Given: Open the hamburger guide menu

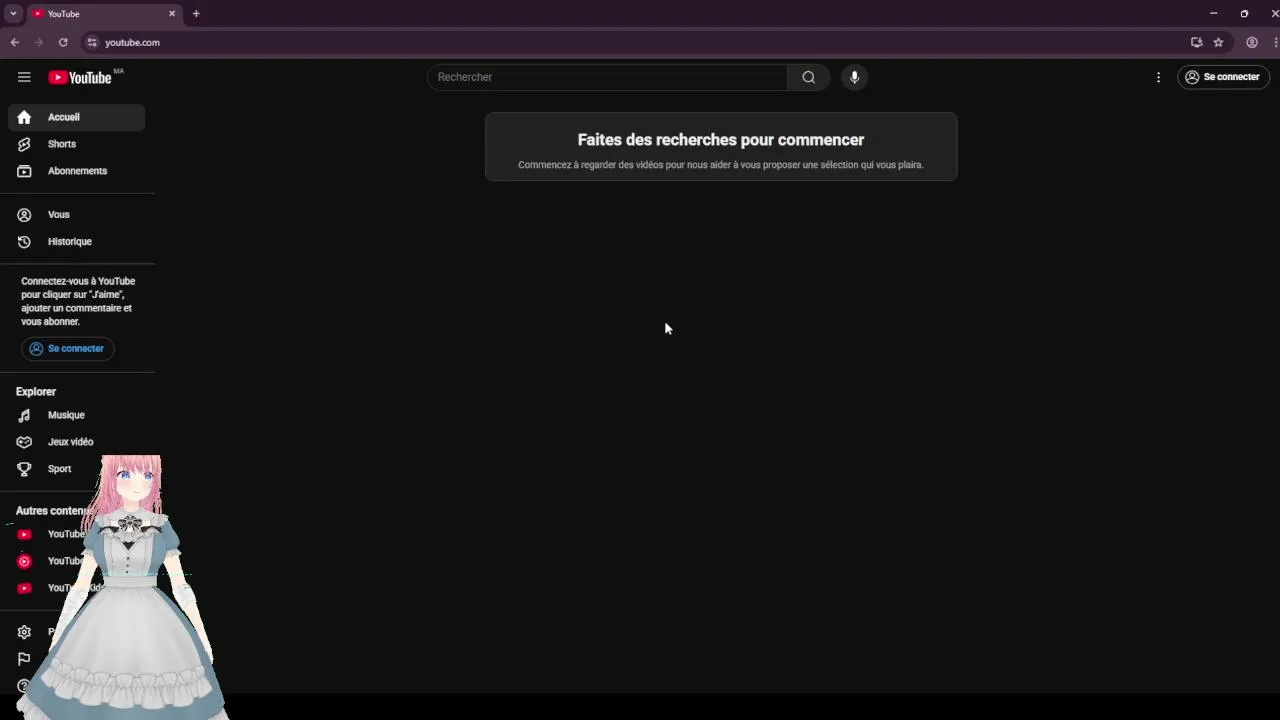Looking at the screenshot, I should [24, 77].
